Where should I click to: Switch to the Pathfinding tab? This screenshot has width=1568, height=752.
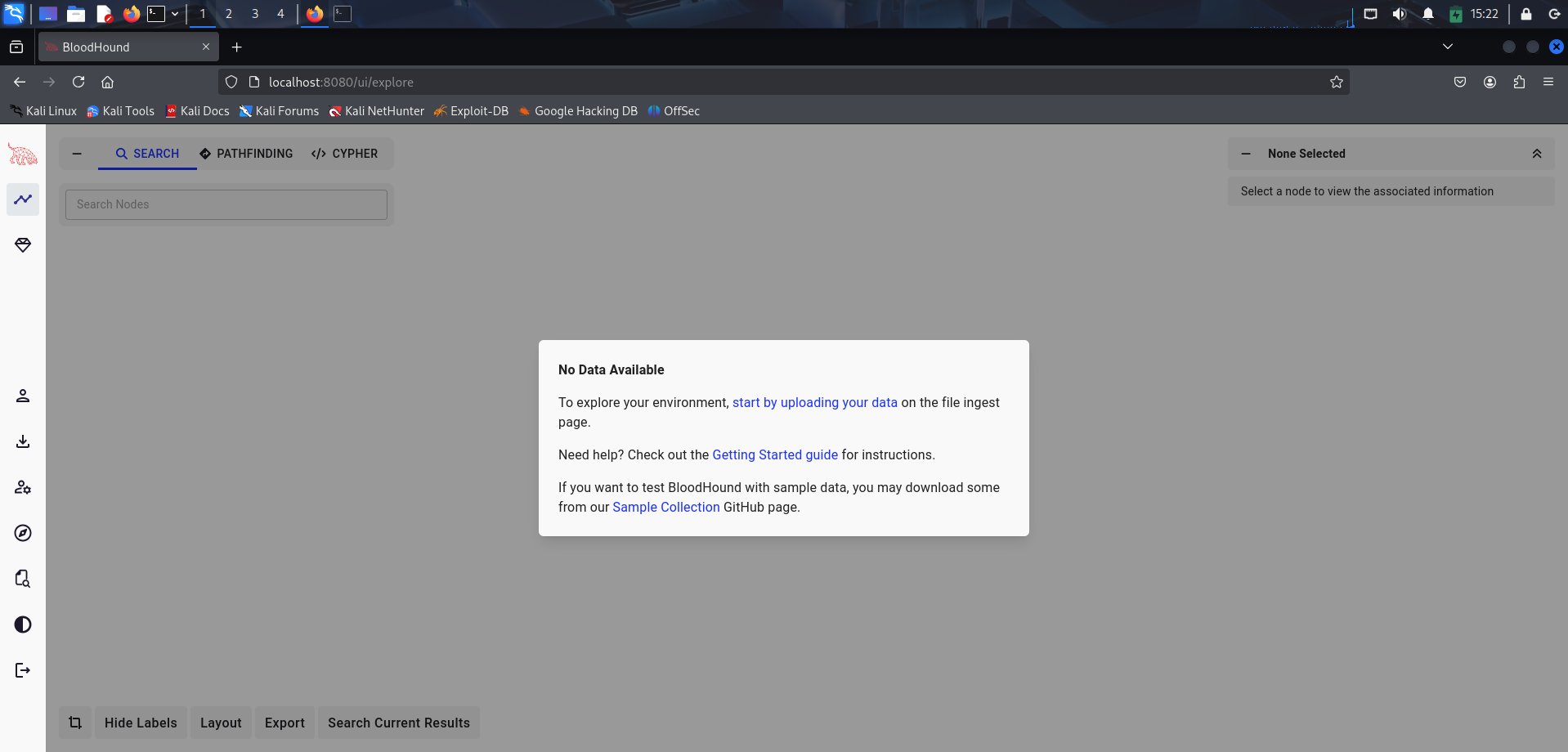point(246,154)
